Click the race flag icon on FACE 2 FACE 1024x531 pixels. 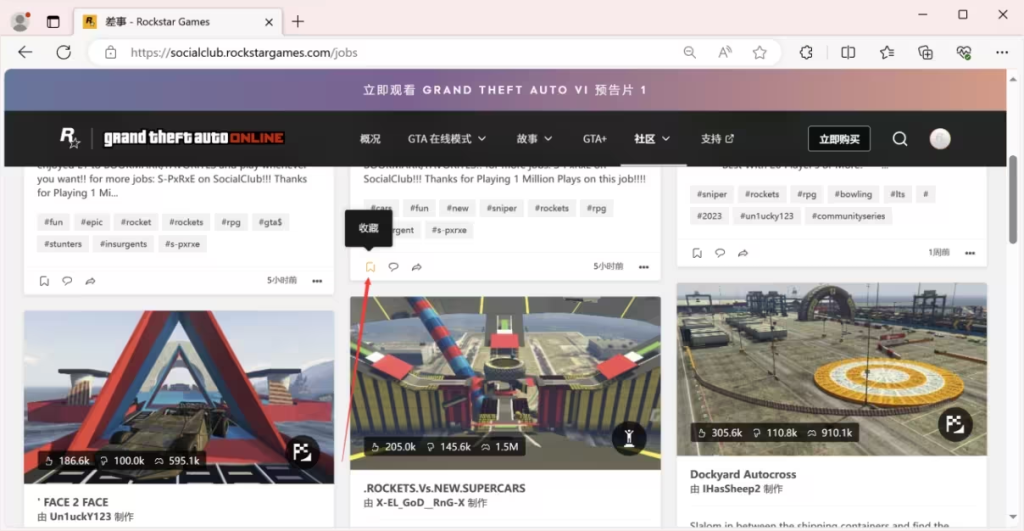[302, 452]
